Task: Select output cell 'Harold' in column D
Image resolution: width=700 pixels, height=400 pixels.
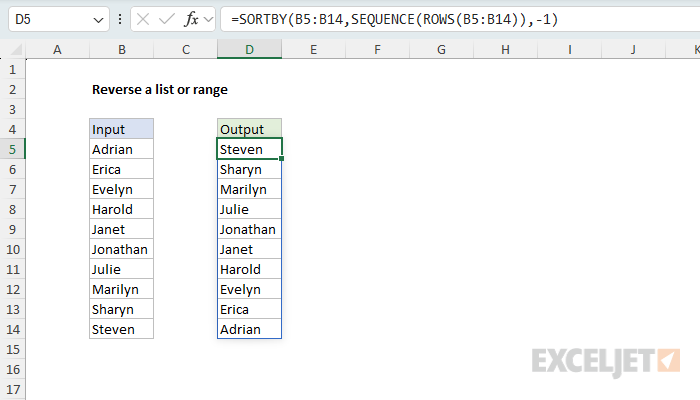Action: (x=250, y=269)
